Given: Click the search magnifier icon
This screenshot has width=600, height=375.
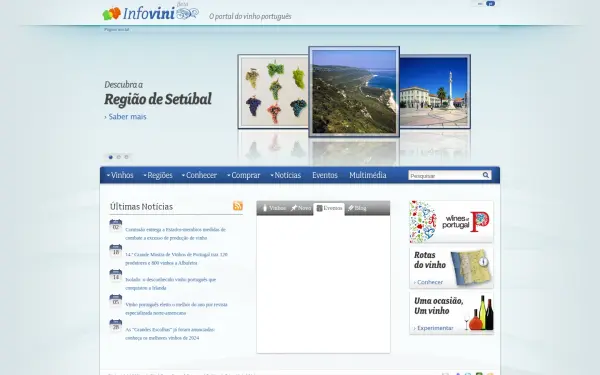Looking at the screenshot, I should pos(486,175).
